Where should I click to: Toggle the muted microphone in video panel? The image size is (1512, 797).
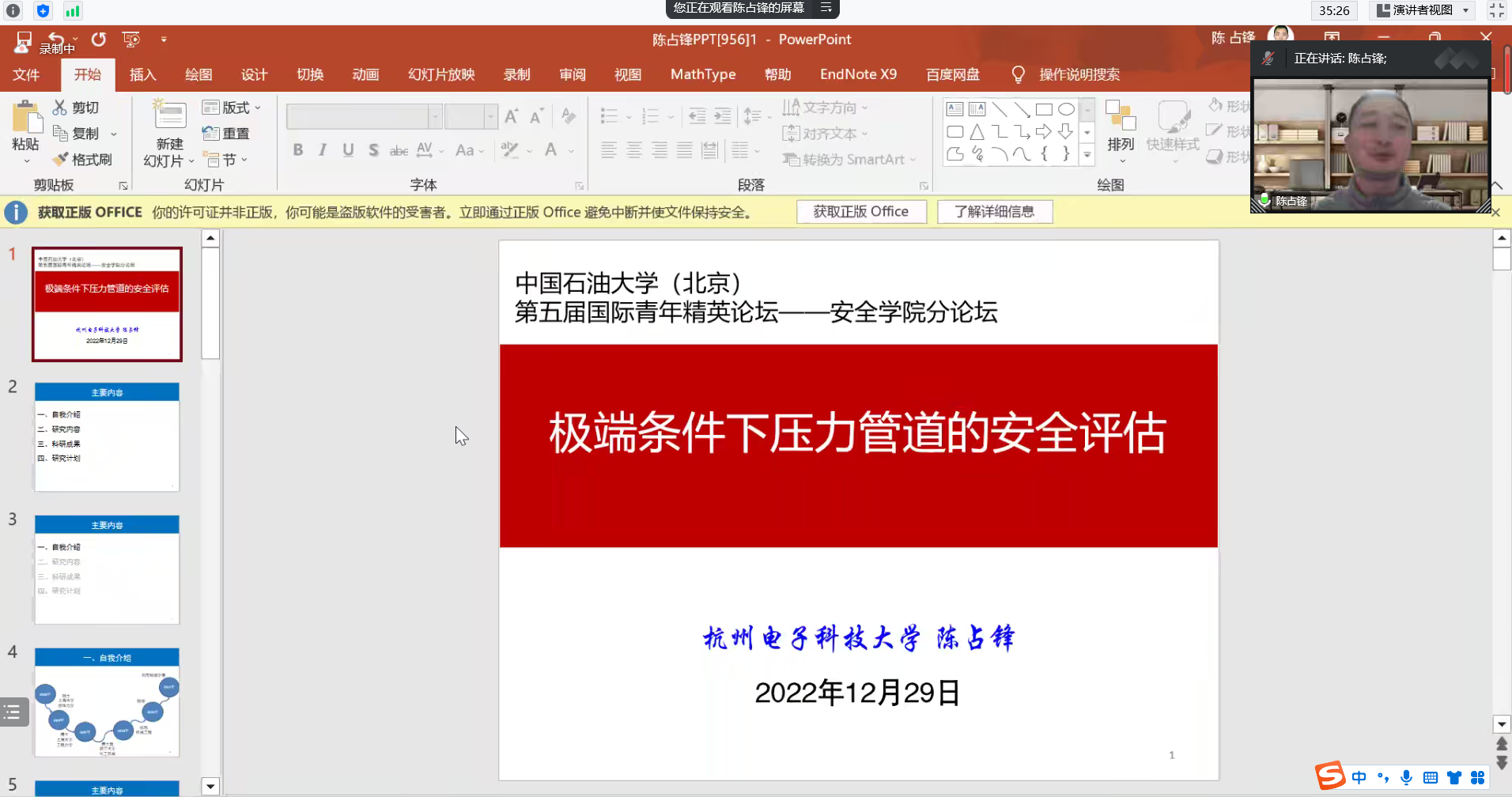(1268, 59)
